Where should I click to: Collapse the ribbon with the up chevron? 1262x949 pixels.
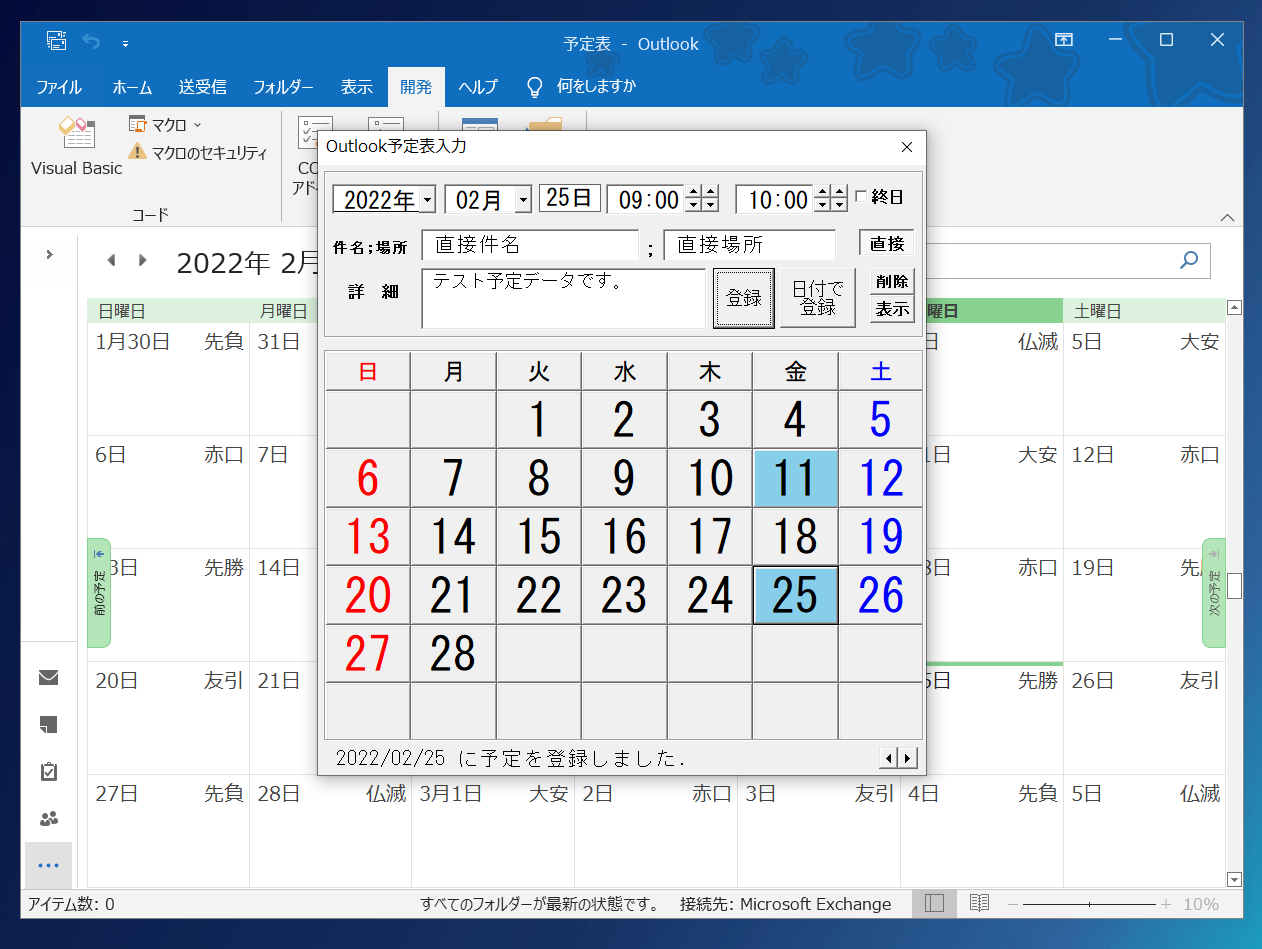(x=1227, y=217)
